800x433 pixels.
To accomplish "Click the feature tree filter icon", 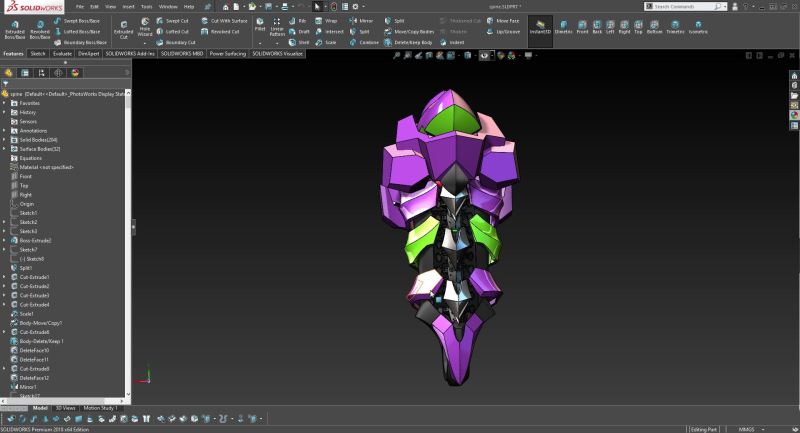I will coord(6,84).
